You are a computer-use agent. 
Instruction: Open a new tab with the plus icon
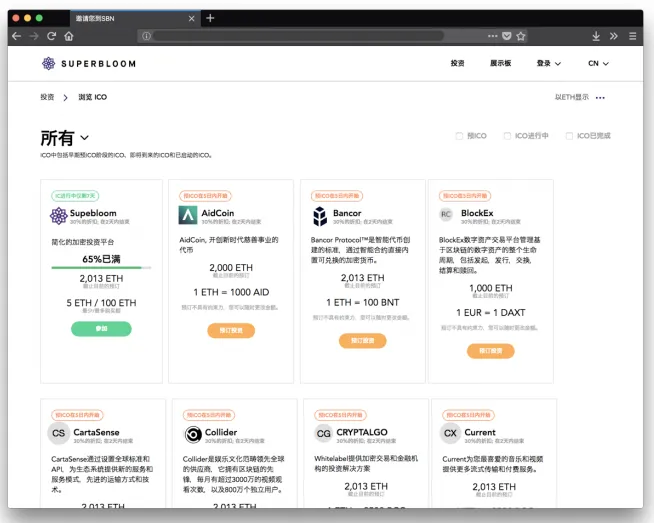(210, 18)
